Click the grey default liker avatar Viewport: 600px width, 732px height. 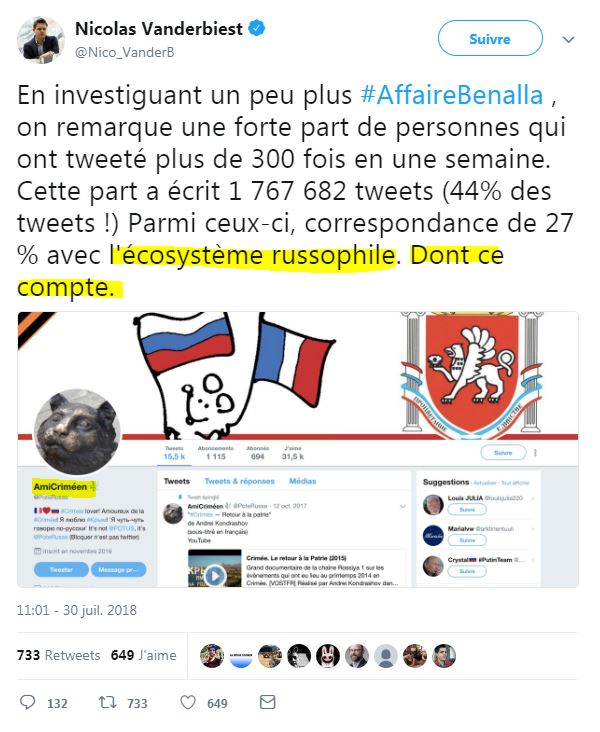pyautogui.click(x=386, y=655)
